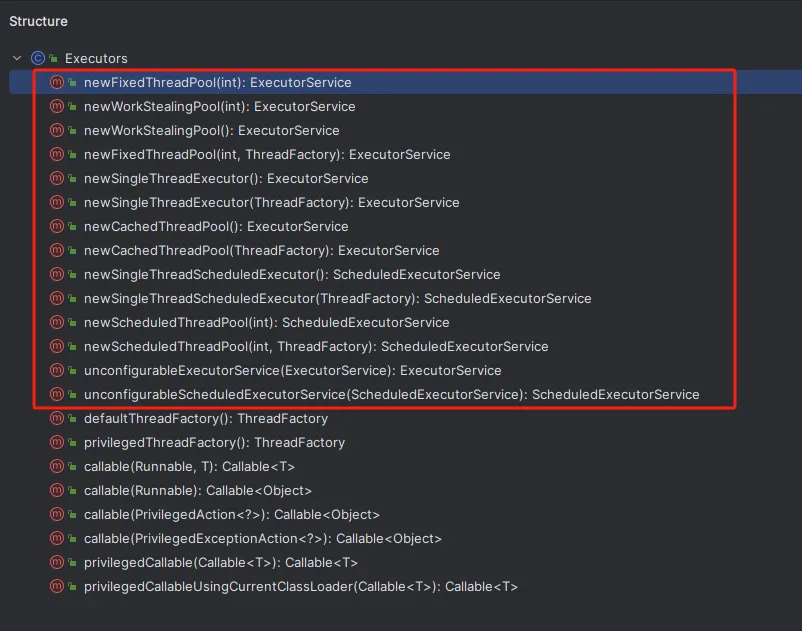The height and width of the screenshot is (631, 802).
Task: Click method icon of newScheduledThreadPool(int, ThreadFactory)
Action: coord(57,347)
